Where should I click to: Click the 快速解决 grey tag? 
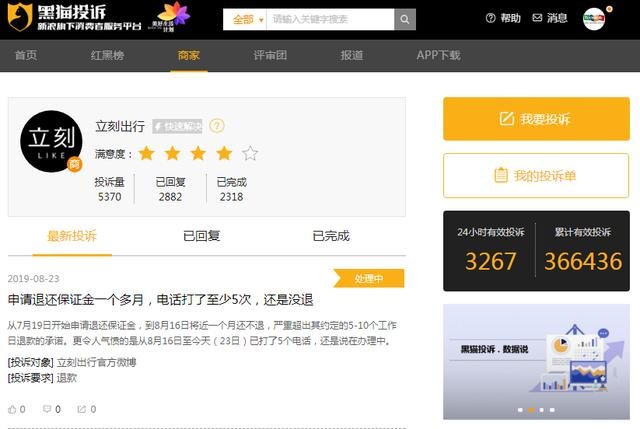tap(177, 126)
